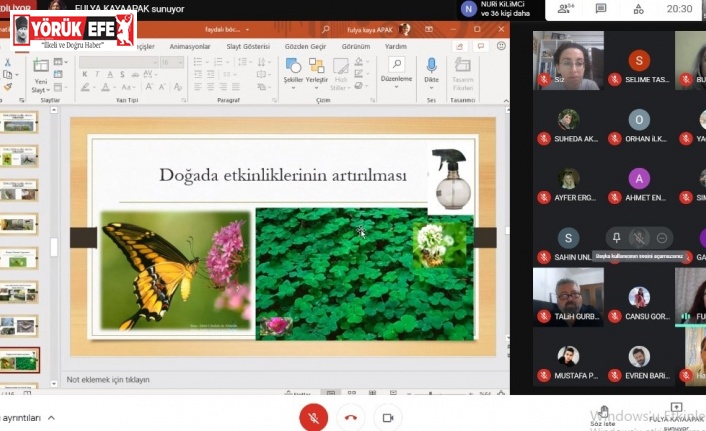The image size is (706, 431).
Task: Open the 'Şekiller' shapes gallery
Action: [x=293, y=73]
